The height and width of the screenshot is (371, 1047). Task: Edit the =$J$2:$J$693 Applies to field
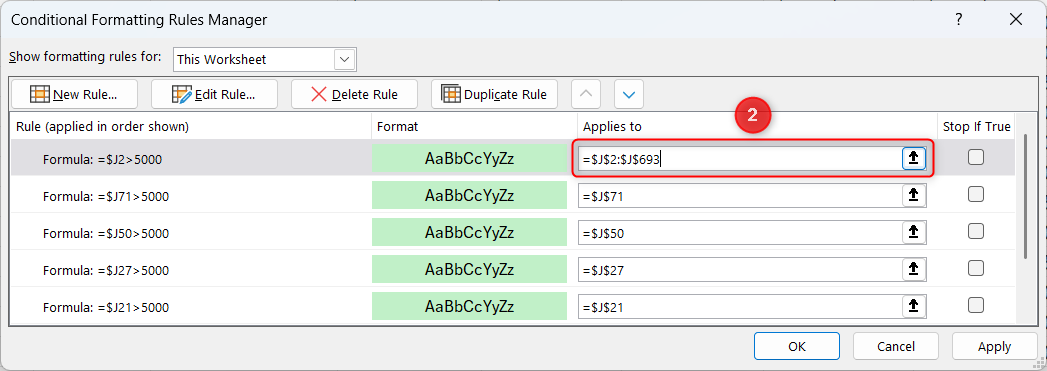[x=740, y=159]
